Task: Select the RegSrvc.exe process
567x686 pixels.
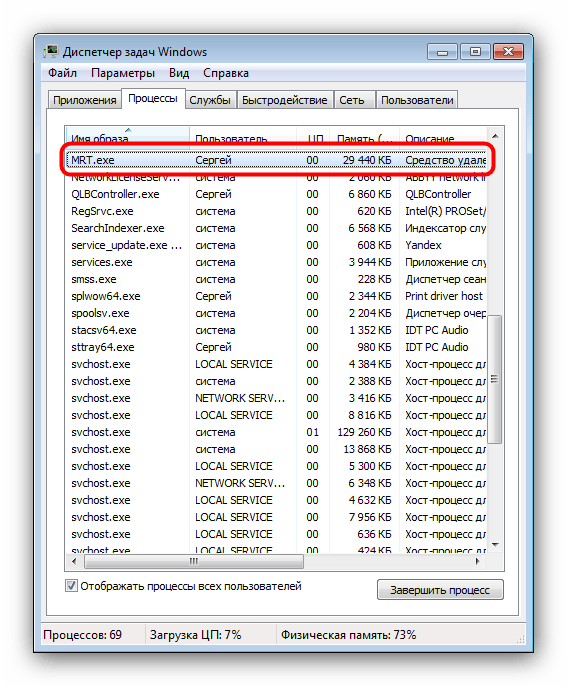Action: (x=276, y=211)
